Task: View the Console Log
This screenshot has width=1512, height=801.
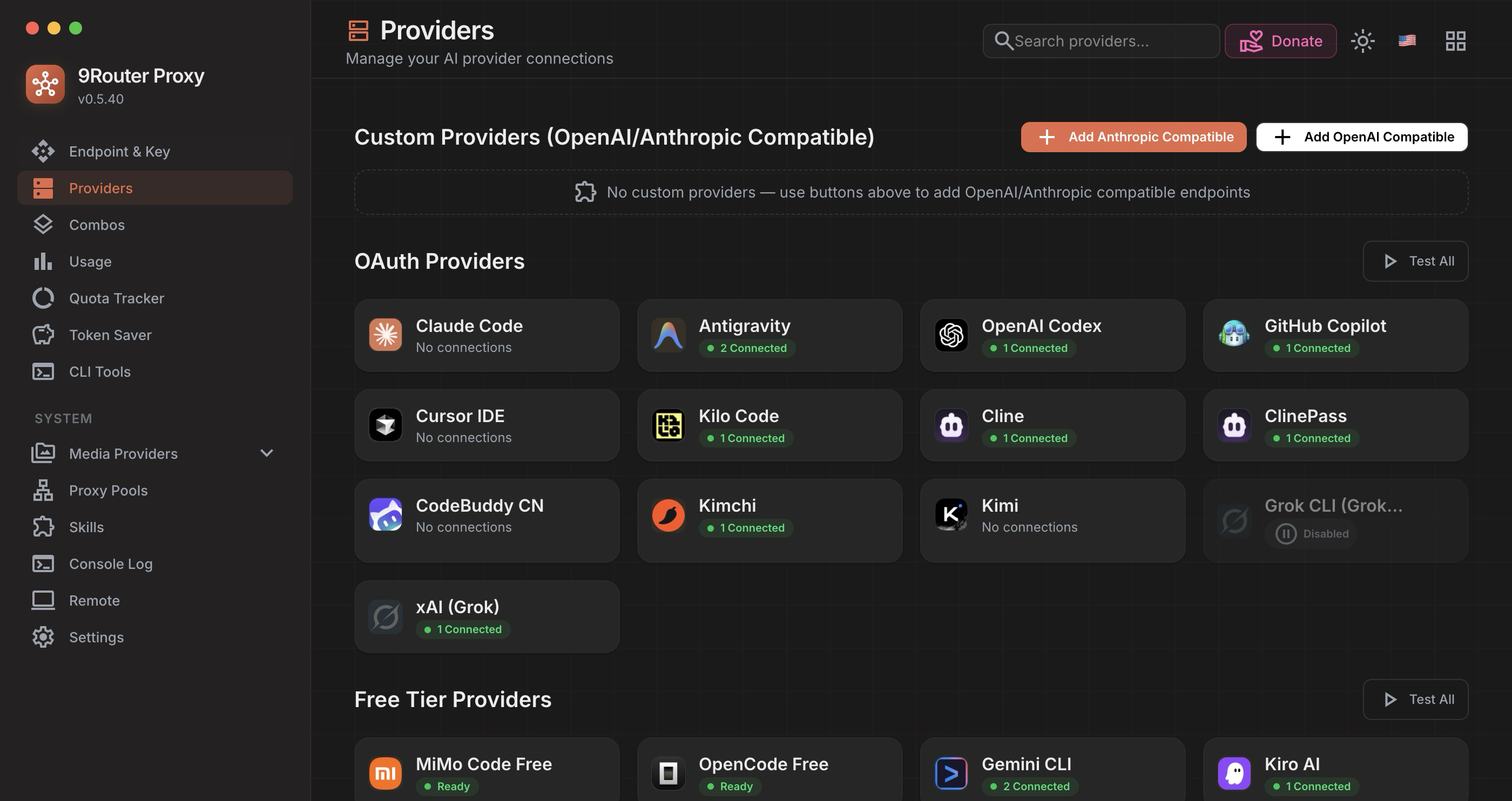Action: coord(155,564)
